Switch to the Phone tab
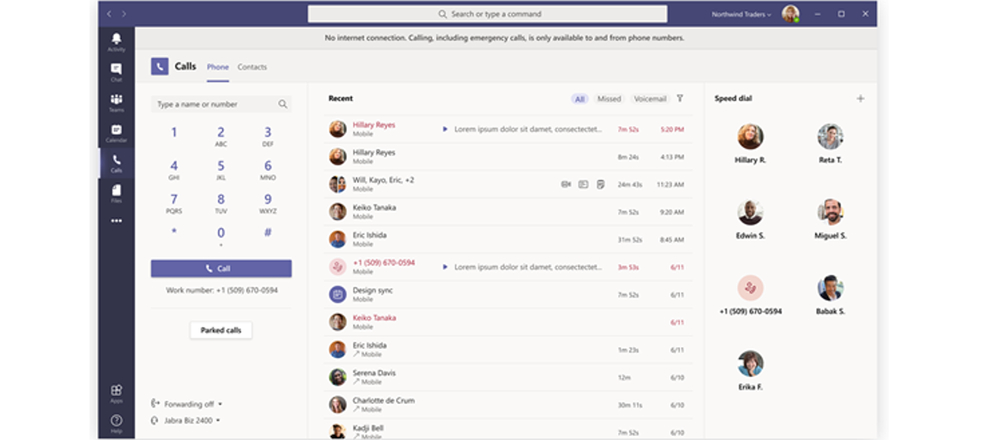This screenshot has width=999, height=440. [x=218, y=67]
